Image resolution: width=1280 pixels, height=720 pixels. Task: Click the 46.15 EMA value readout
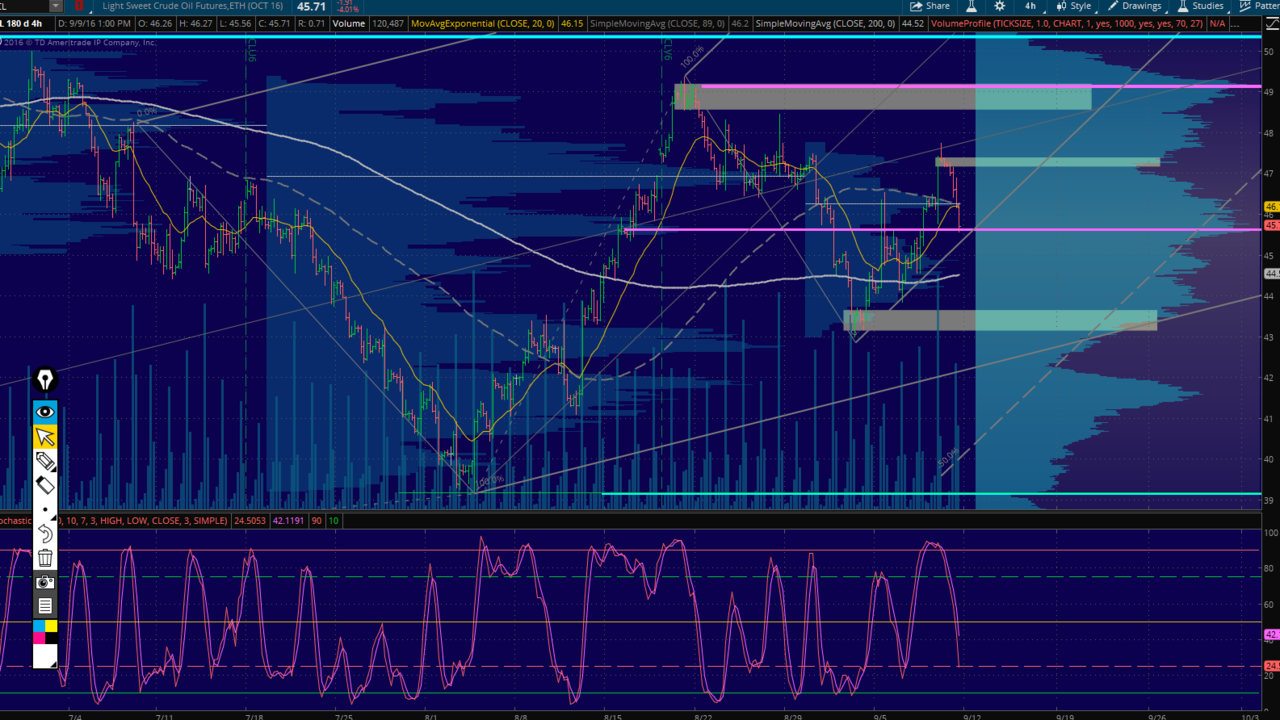coord(572,23)
